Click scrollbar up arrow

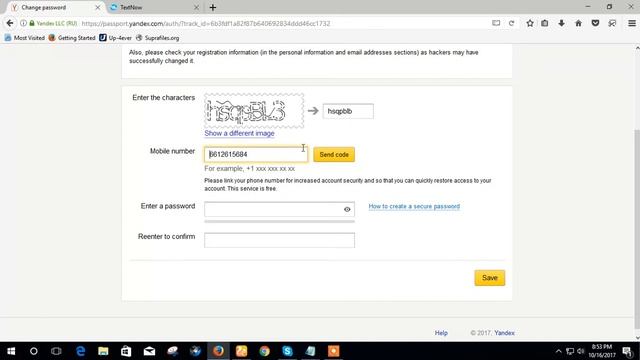(637, 48)
